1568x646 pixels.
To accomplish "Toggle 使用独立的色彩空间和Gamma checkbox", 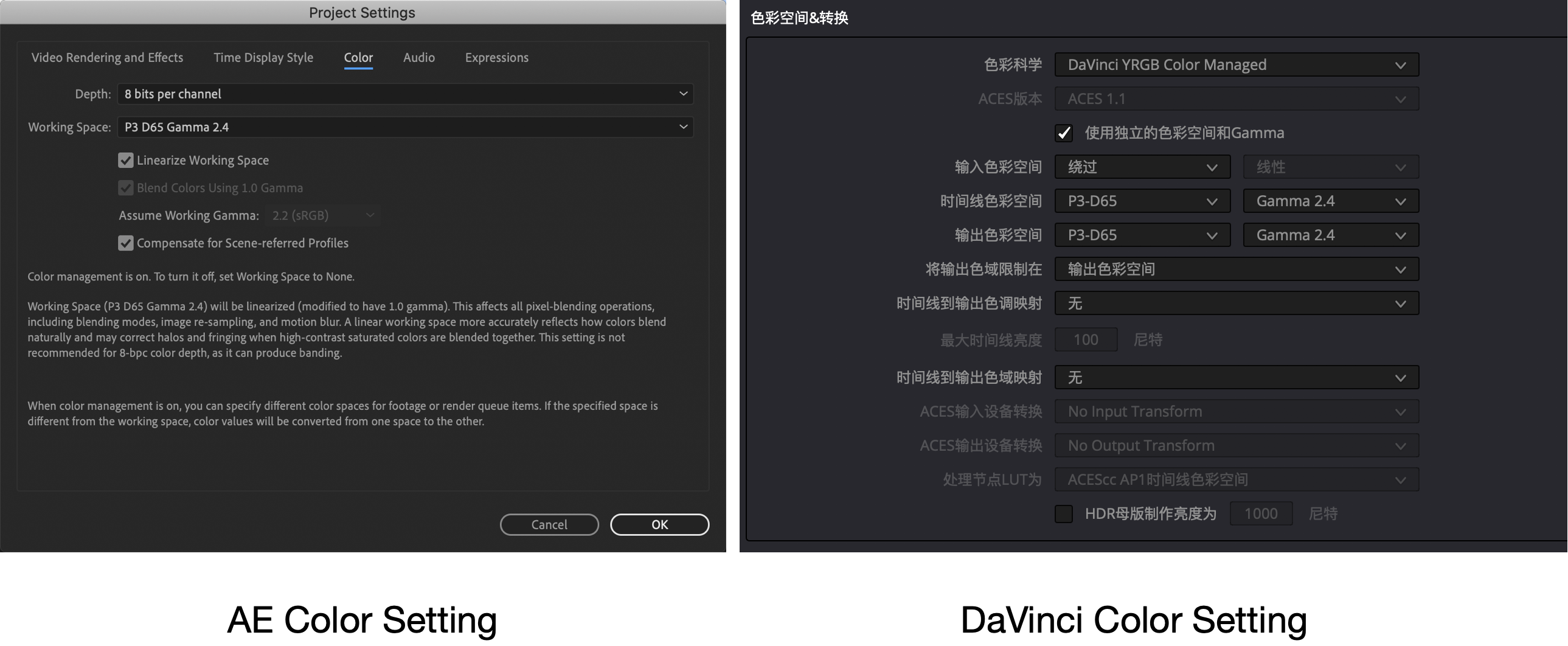I will coord(1063,133).
